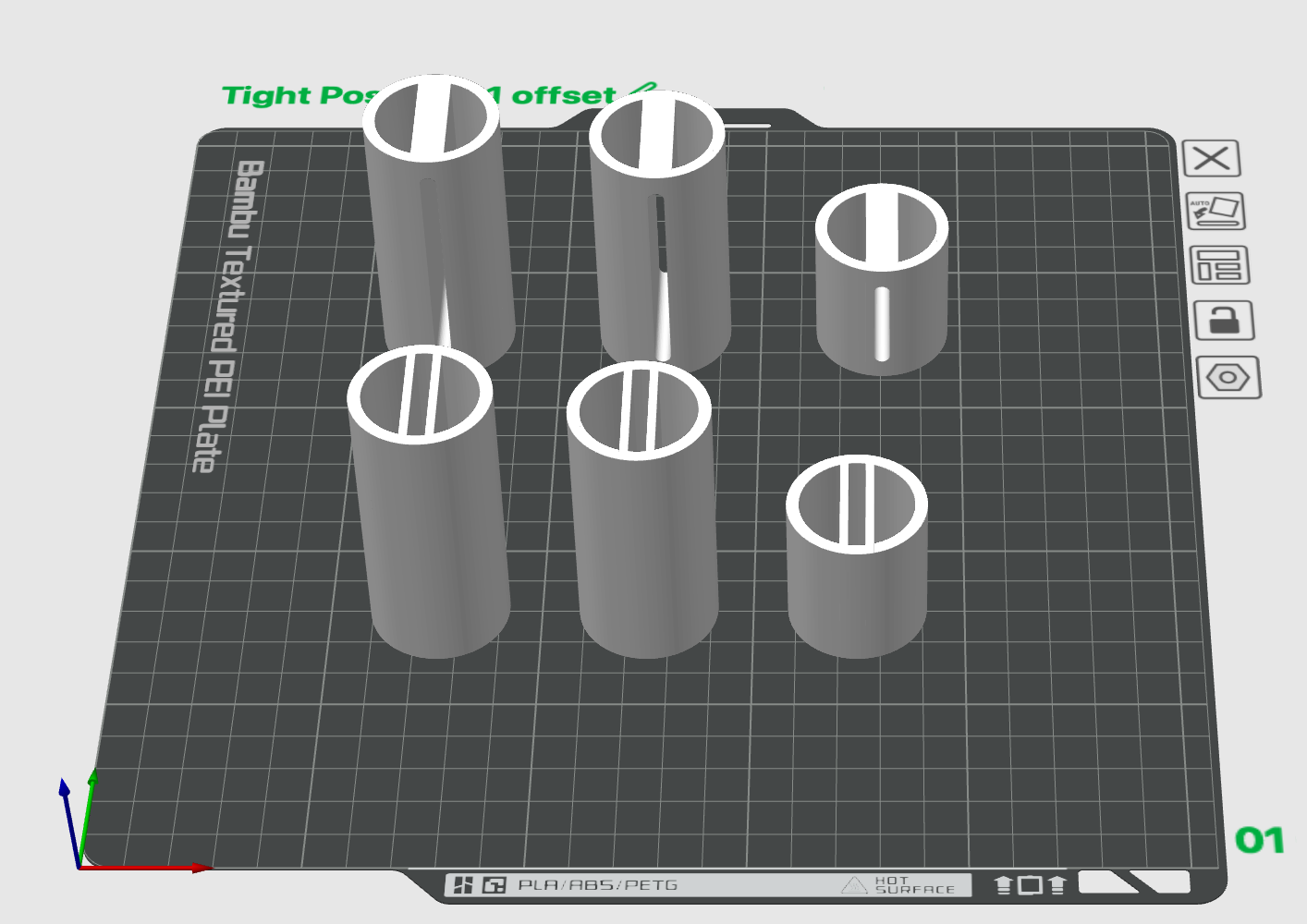The width and height of the screenshot is (1307, 924).
Task: Run auto orient on this plate
Action: pos(1215,212)
